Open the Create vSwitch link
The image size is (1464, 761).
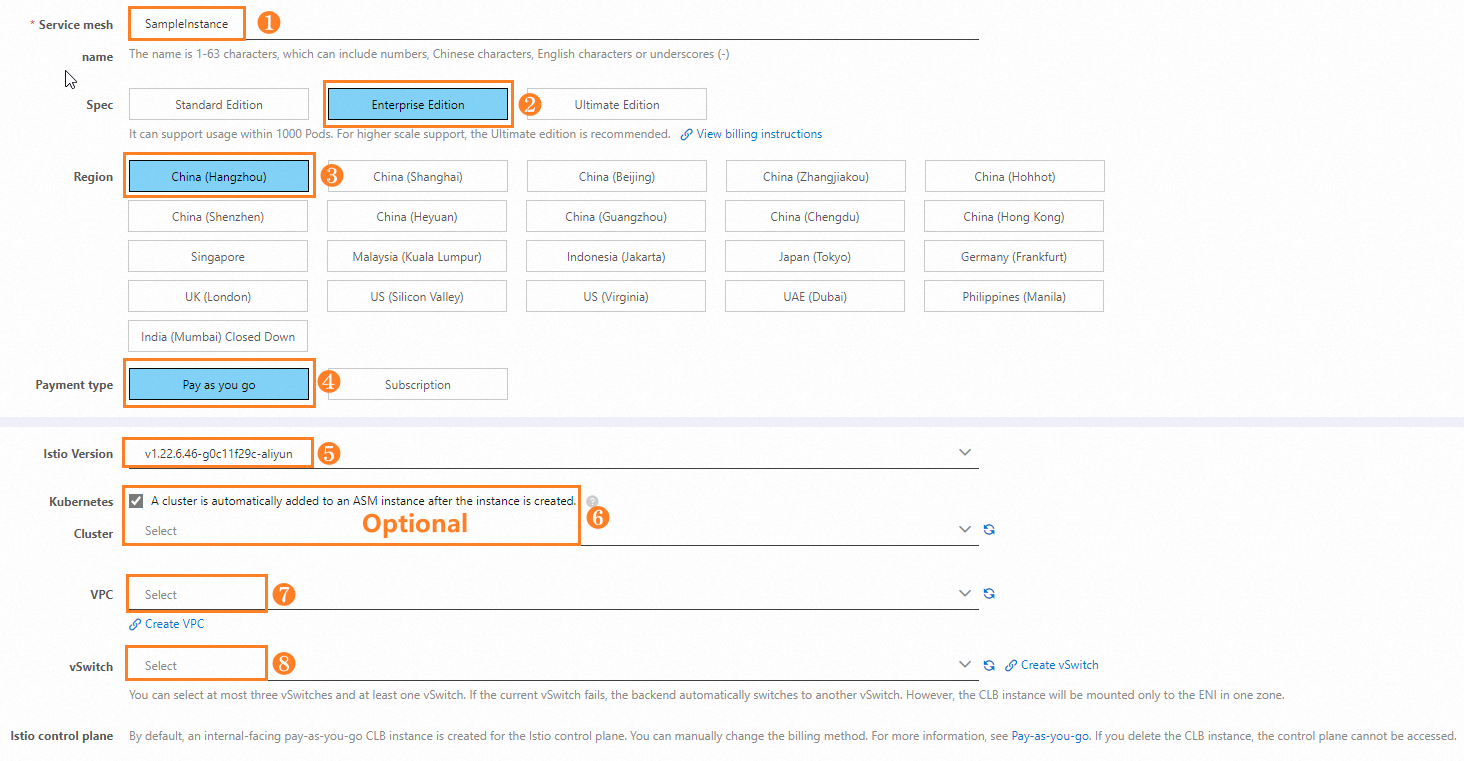pyautogui.click(x=1059, y=665)
